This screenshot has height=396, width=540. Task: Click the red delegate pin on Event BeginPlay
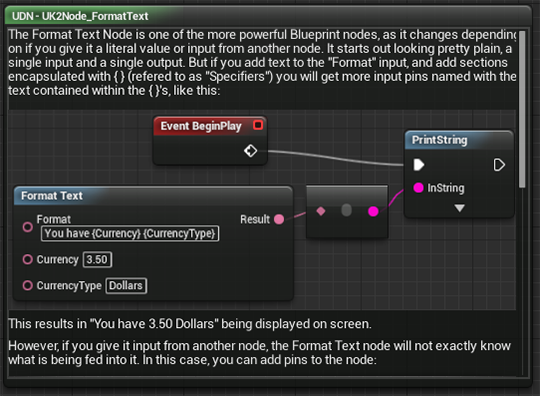(x=258, y=125)
